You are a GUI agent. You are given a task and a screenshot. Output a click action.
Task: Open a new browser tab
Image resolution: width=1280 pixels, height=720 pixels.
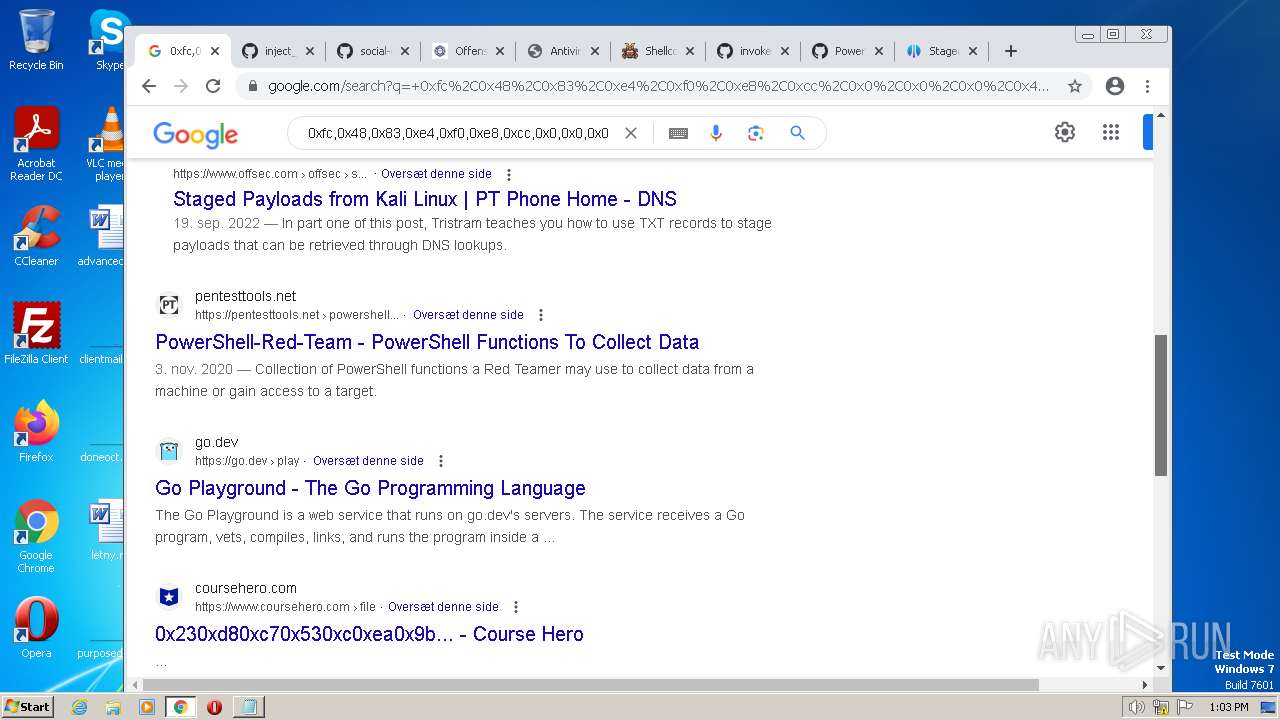point(1011,51)
